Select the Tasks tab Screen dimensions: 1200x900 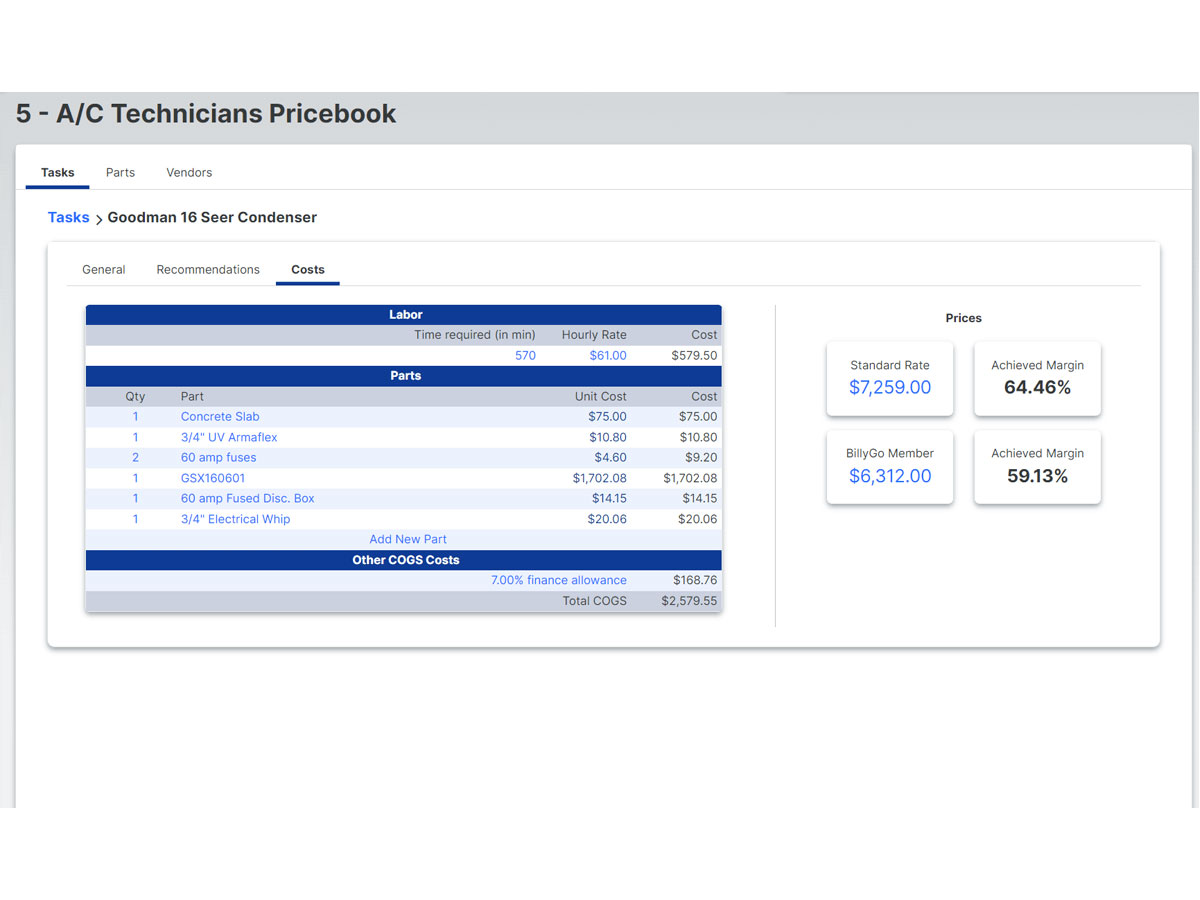pos(58,172)
